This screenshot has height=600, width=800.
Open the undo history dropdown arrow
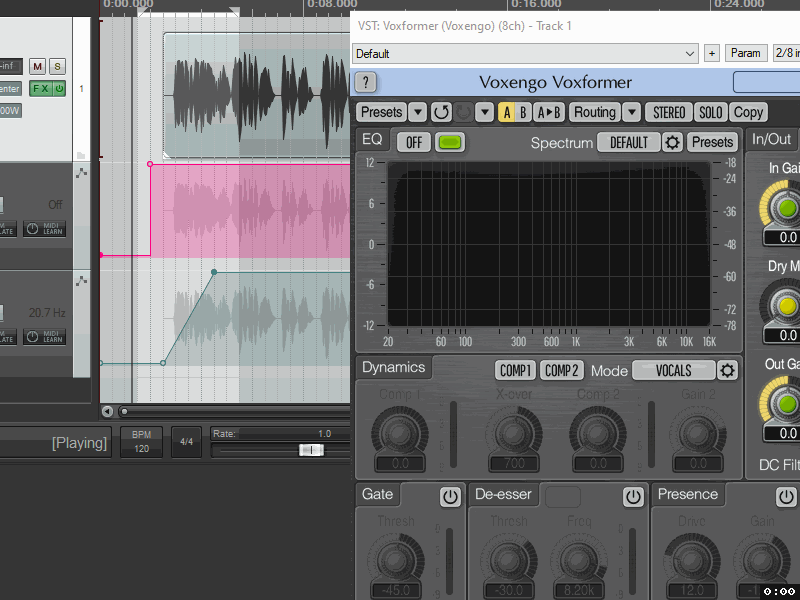[x=485, y=112]
